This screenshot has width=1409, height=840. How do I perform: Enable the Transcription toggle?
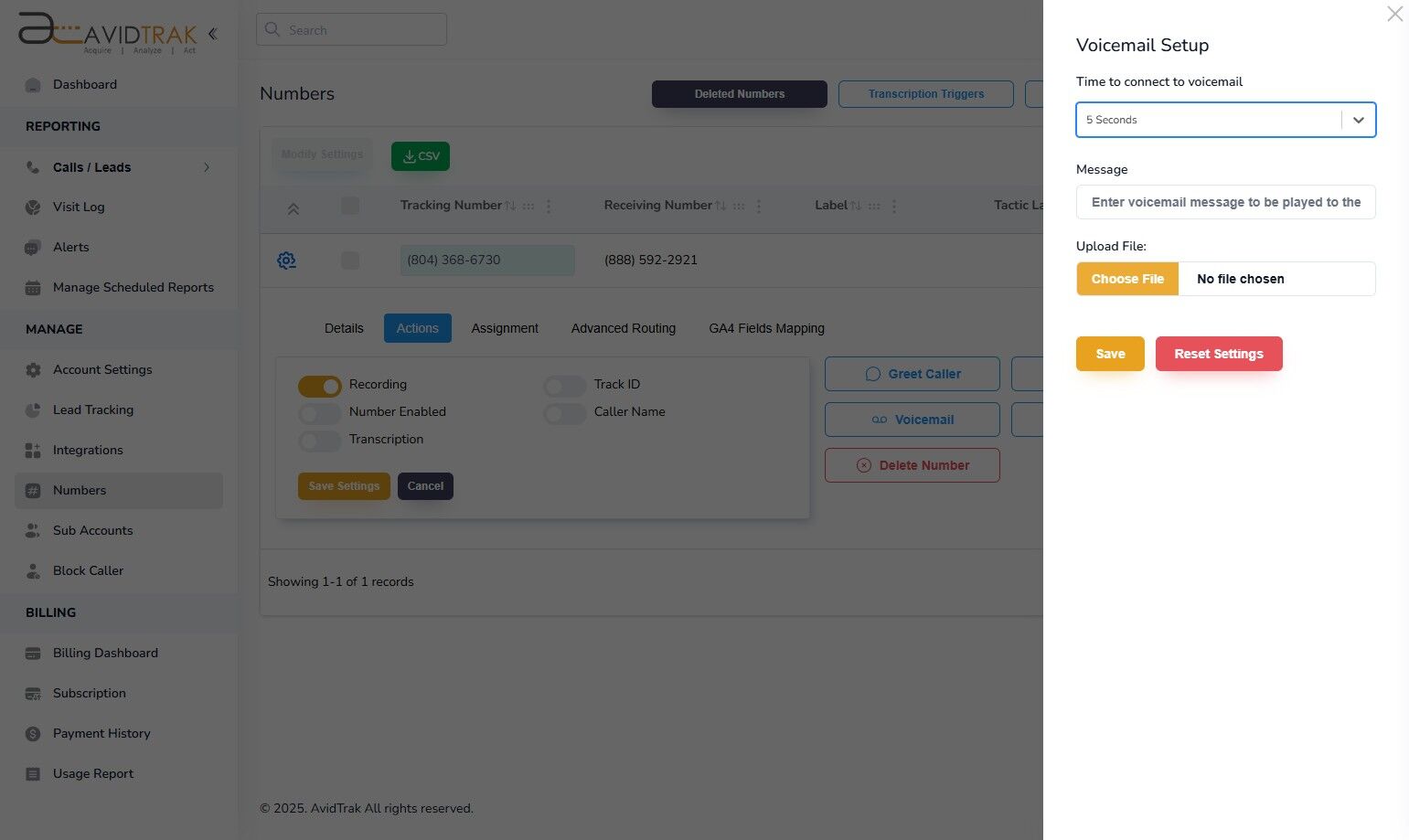click(318, 441)
